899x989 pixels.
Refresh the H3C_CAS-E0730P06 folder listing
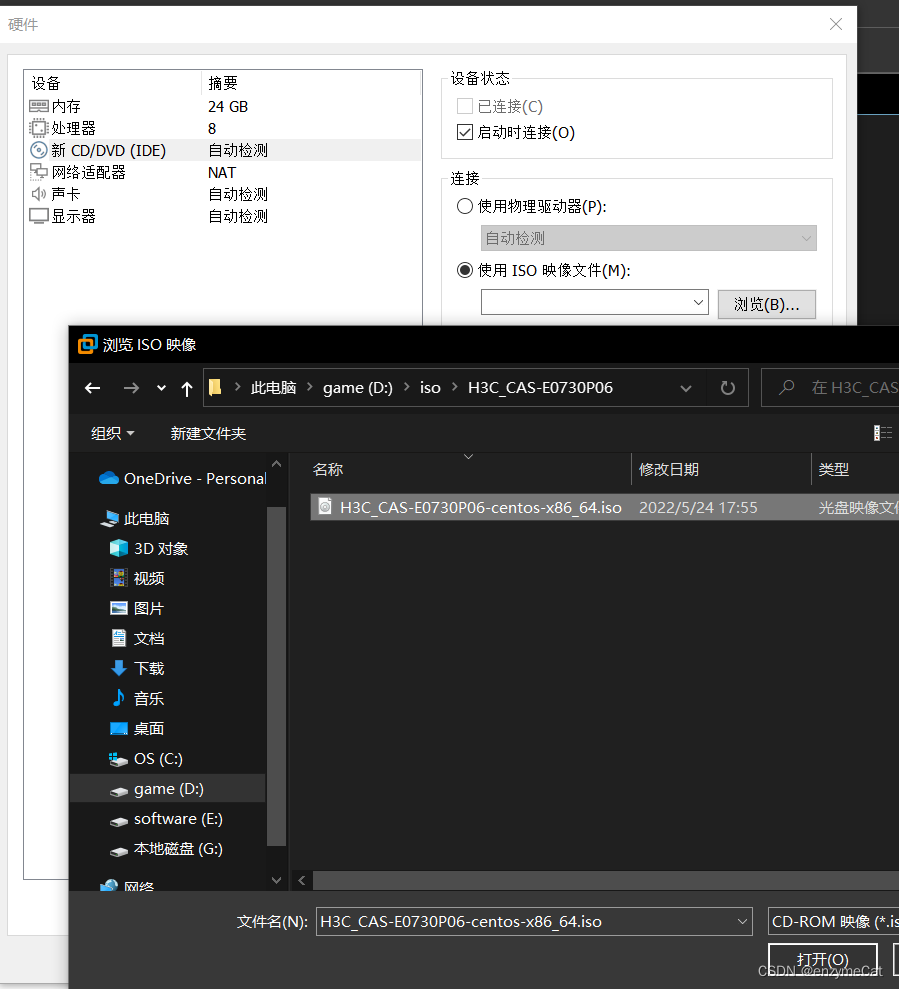[x=727, y=388]
